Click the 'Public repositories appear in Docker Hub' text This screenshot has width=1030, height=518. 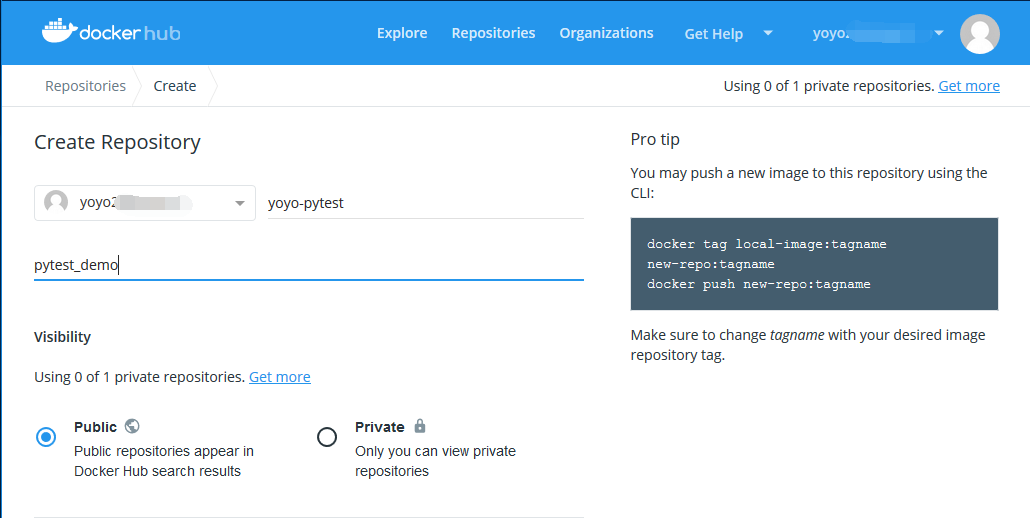click(164, 461)
